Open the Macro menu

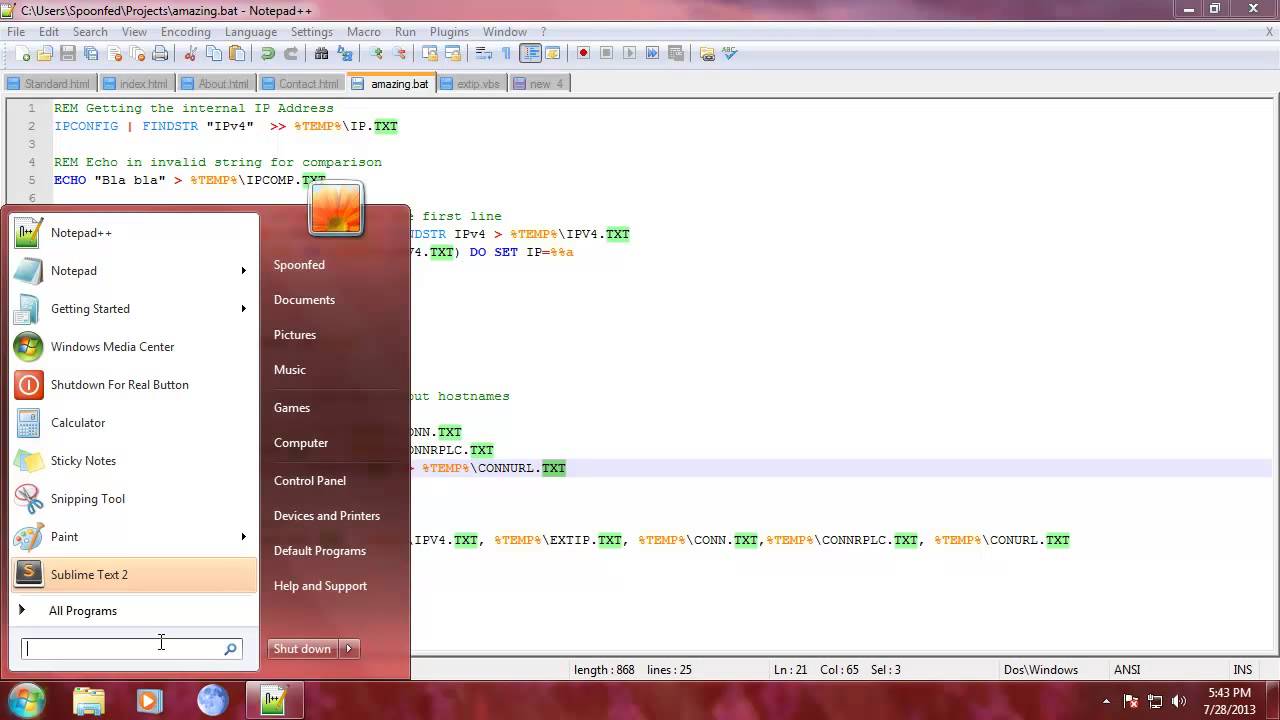pyautogui.click(x=363, y=32)
